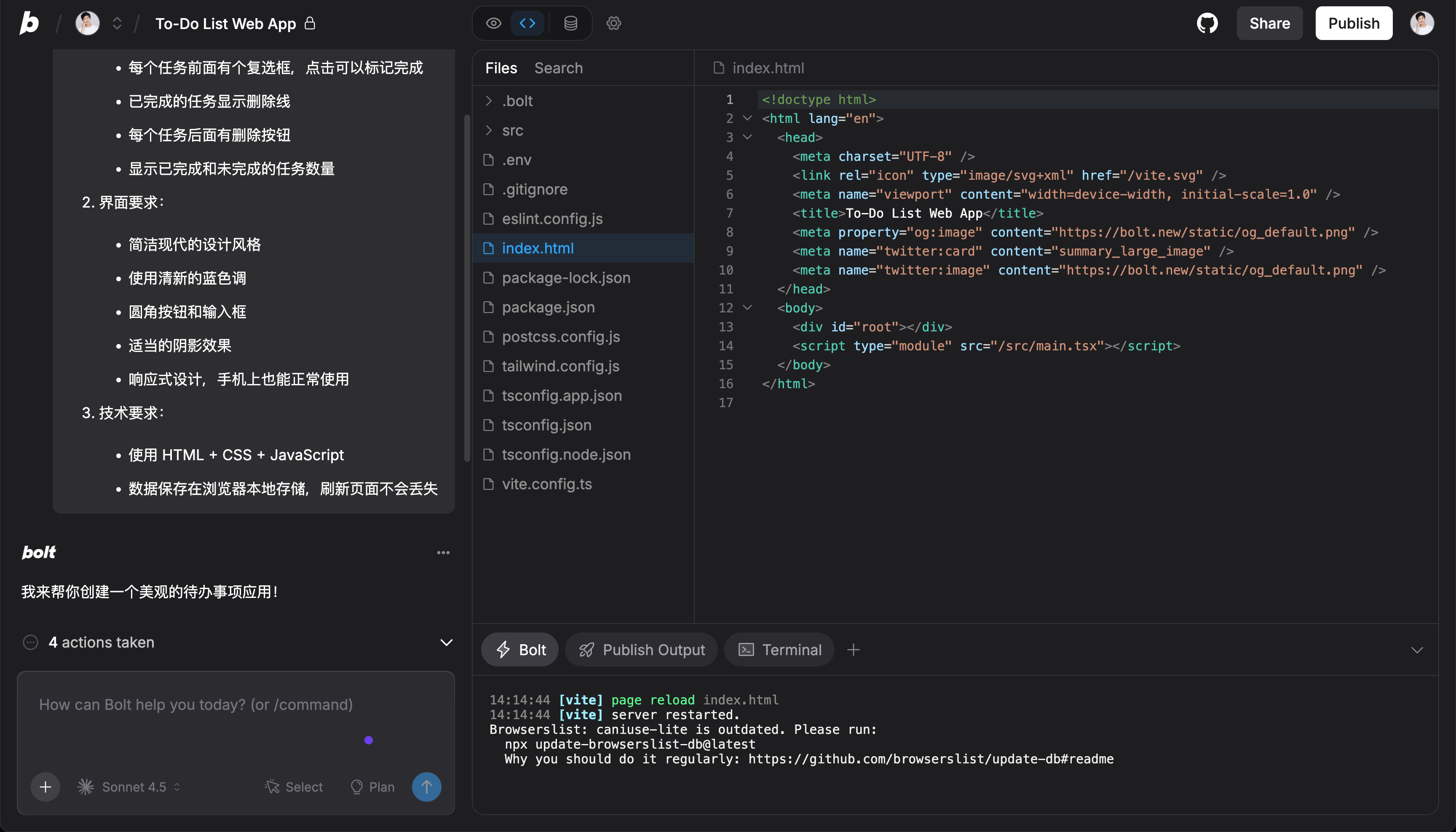This screenshot has width=1456, height=832.
Task: Open package.json in file tree
Action: 548,307
